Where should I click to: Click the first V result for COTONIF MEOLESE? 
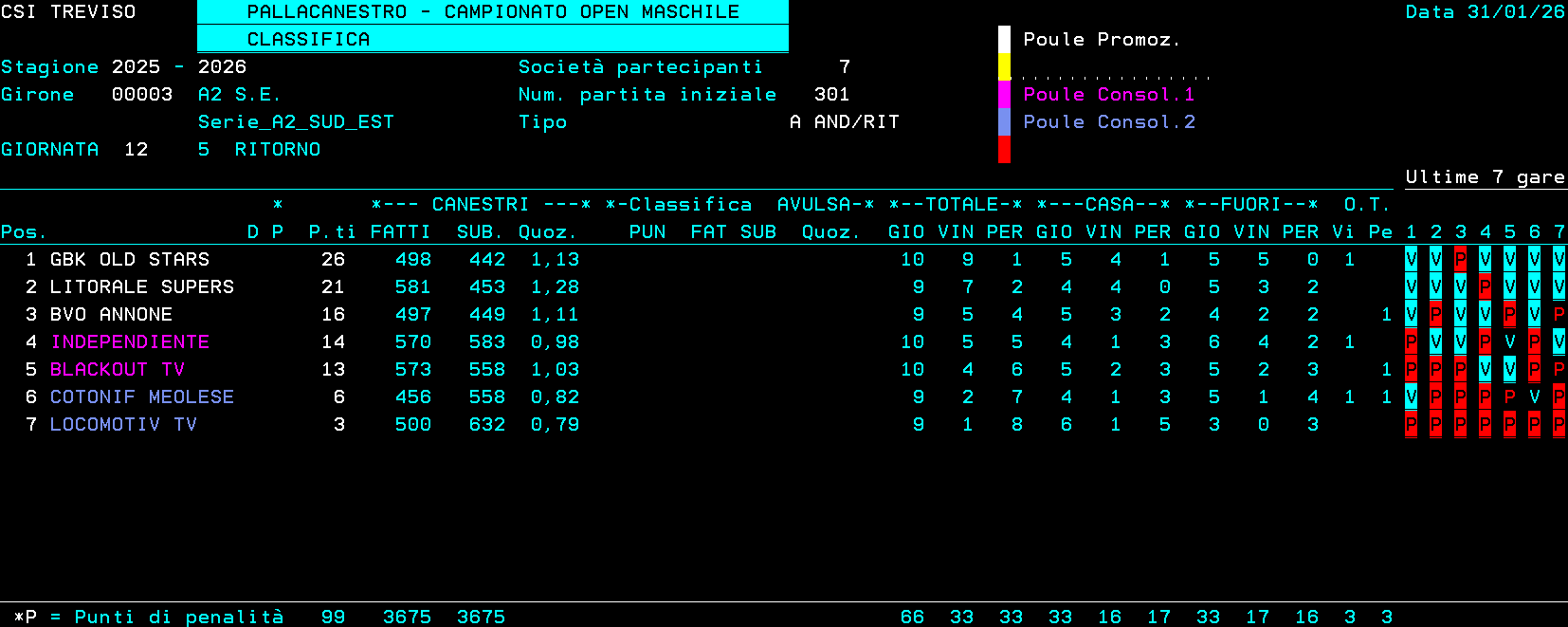1411,396
